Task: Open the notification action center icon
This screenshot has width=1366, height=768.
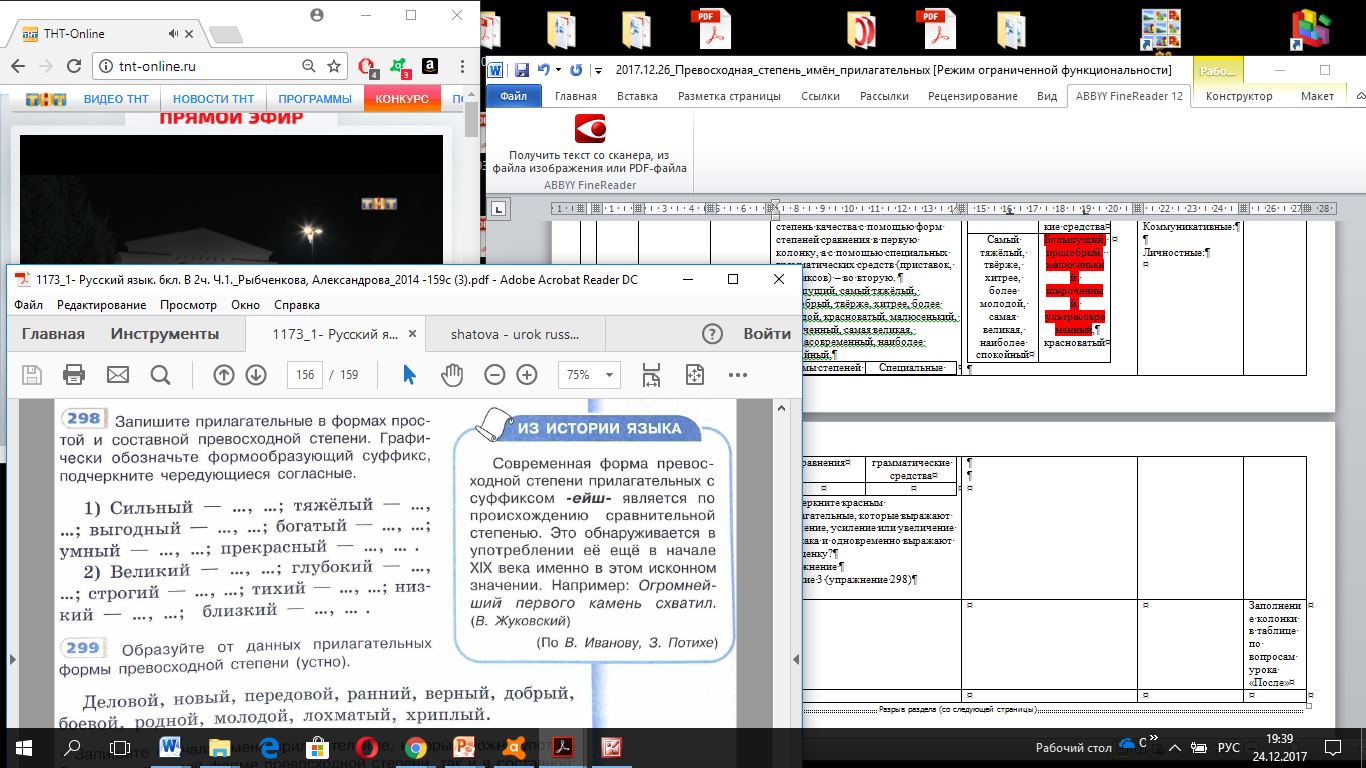Action: click(1334, 747)
